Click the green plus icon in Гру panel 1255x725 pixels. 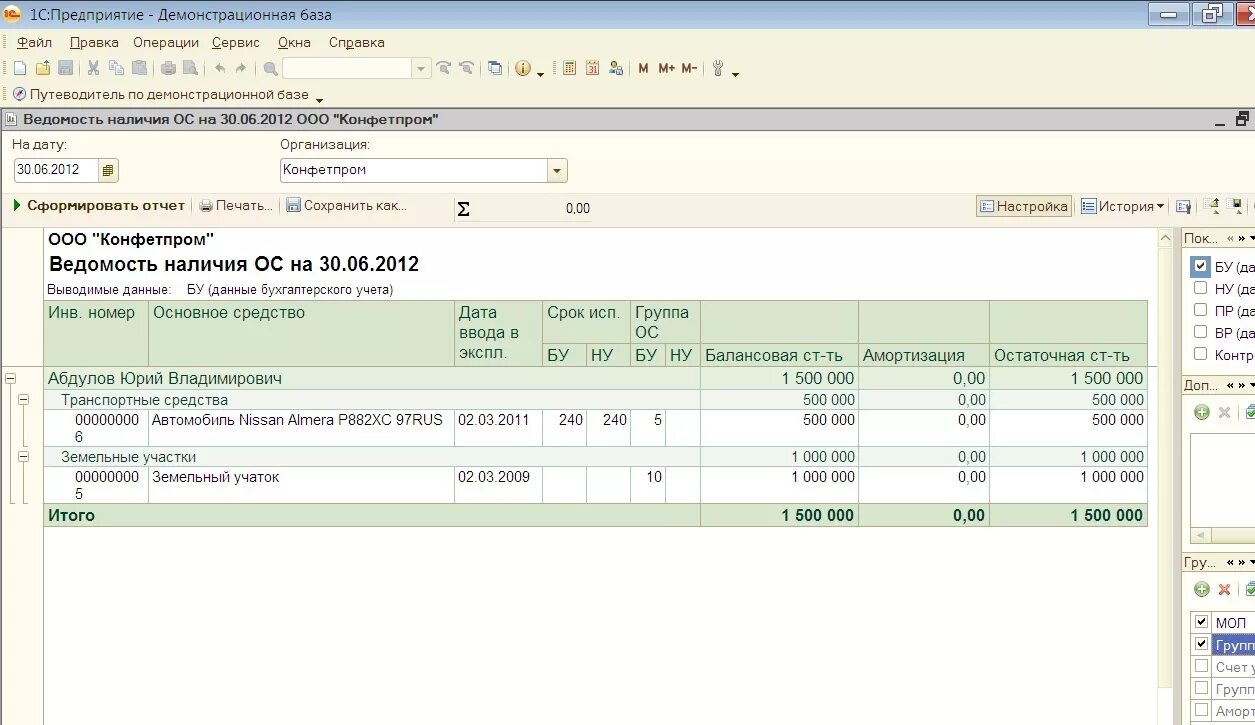point(1202,590)
